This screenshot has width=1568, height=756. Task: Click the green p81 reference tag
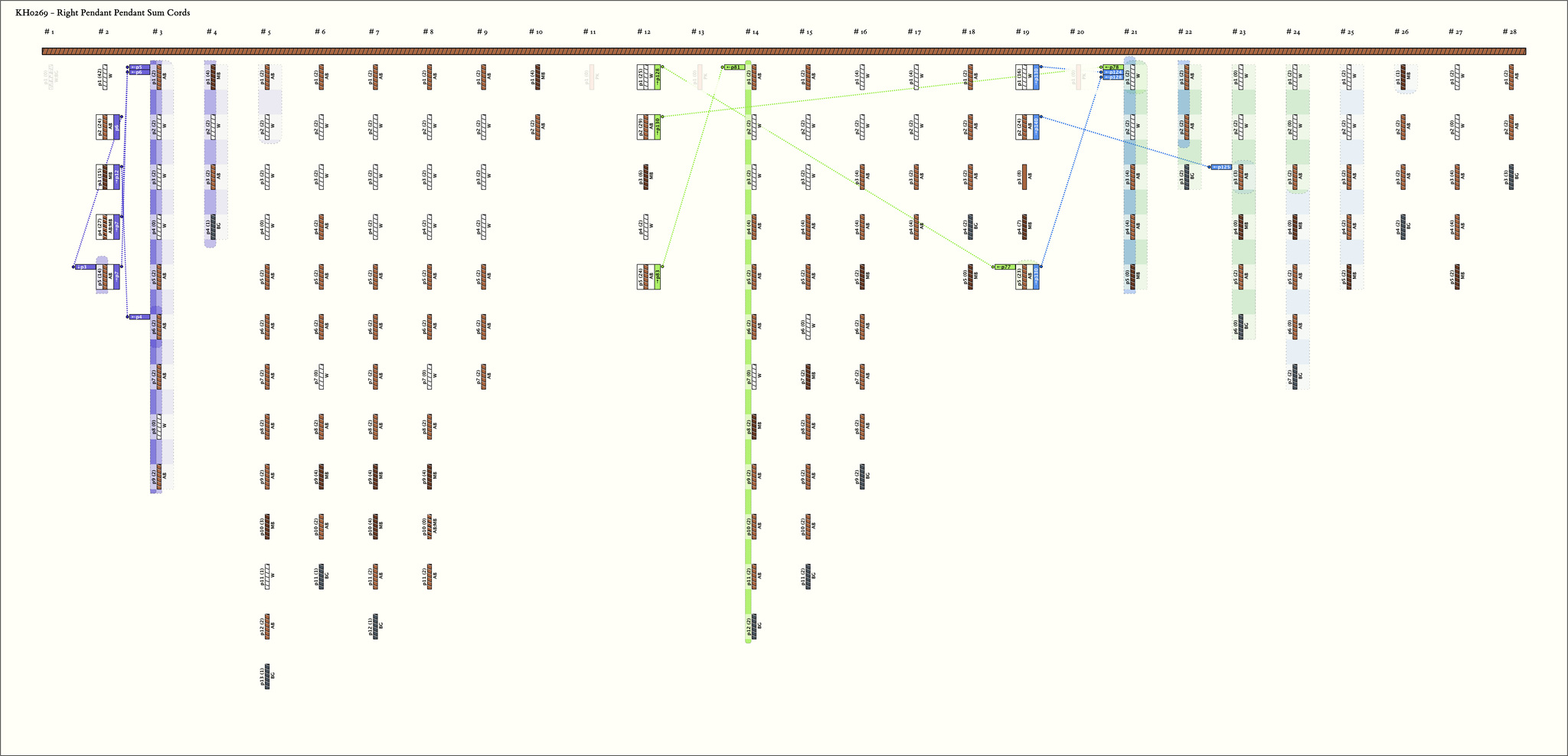734,67
